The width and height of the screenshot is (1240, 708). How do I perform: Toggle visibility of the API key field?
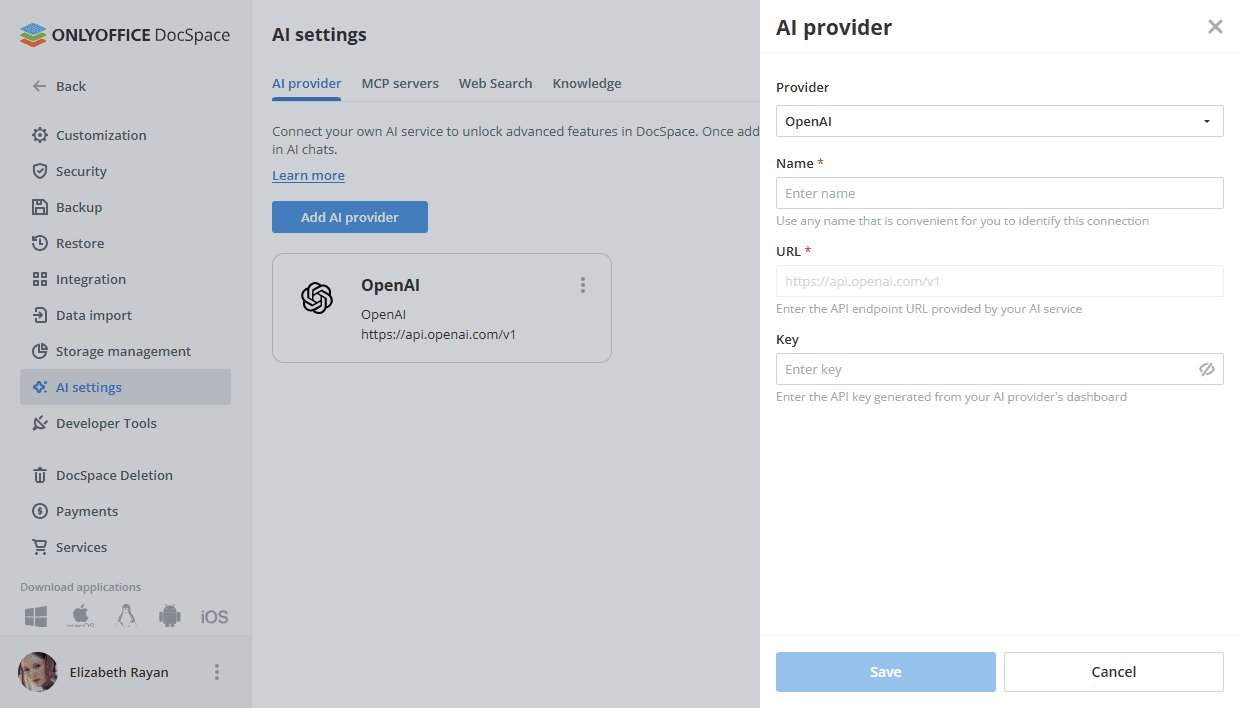pyautogui.click(x=1207, y=369)
